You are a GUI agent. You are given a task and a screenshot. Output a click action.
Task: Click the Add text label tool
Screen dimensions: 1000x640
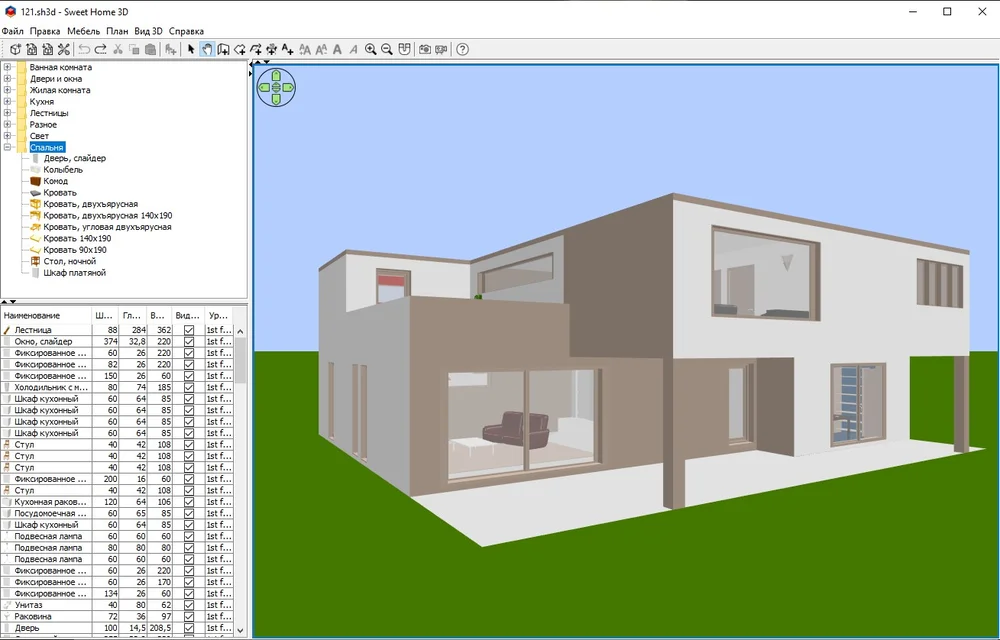click(288, 49)
